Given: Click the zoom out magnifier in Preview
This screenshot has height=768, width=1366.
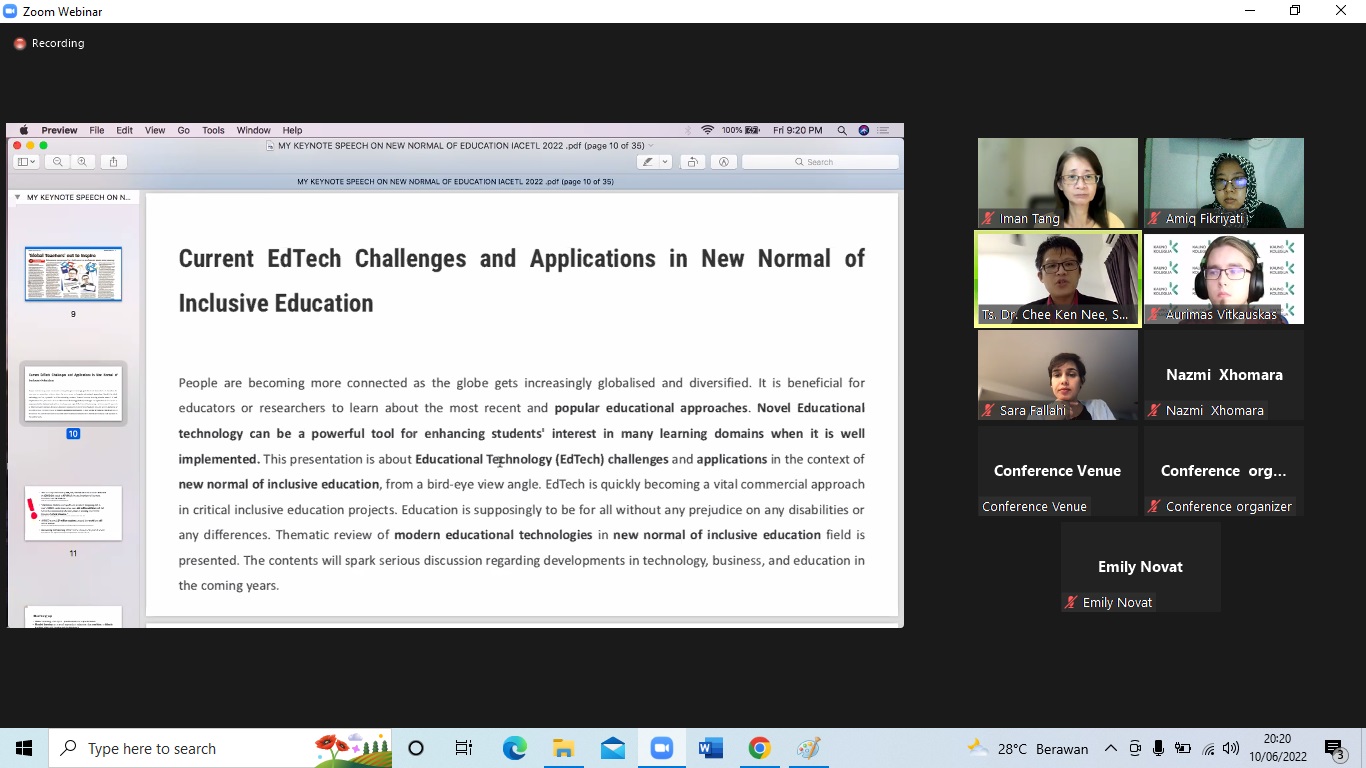Looking at the screenshot, I should 58,162.
